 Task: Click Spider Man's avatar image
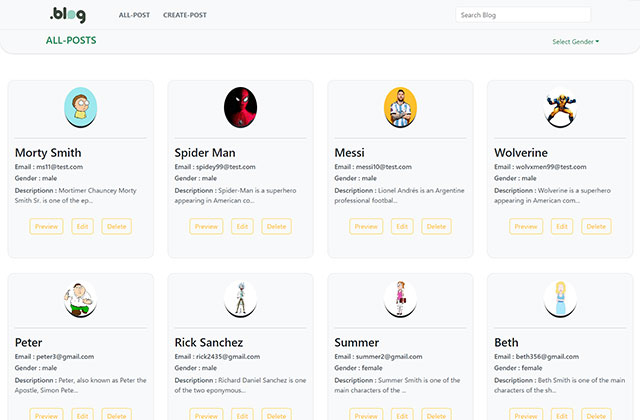(240, 107)
